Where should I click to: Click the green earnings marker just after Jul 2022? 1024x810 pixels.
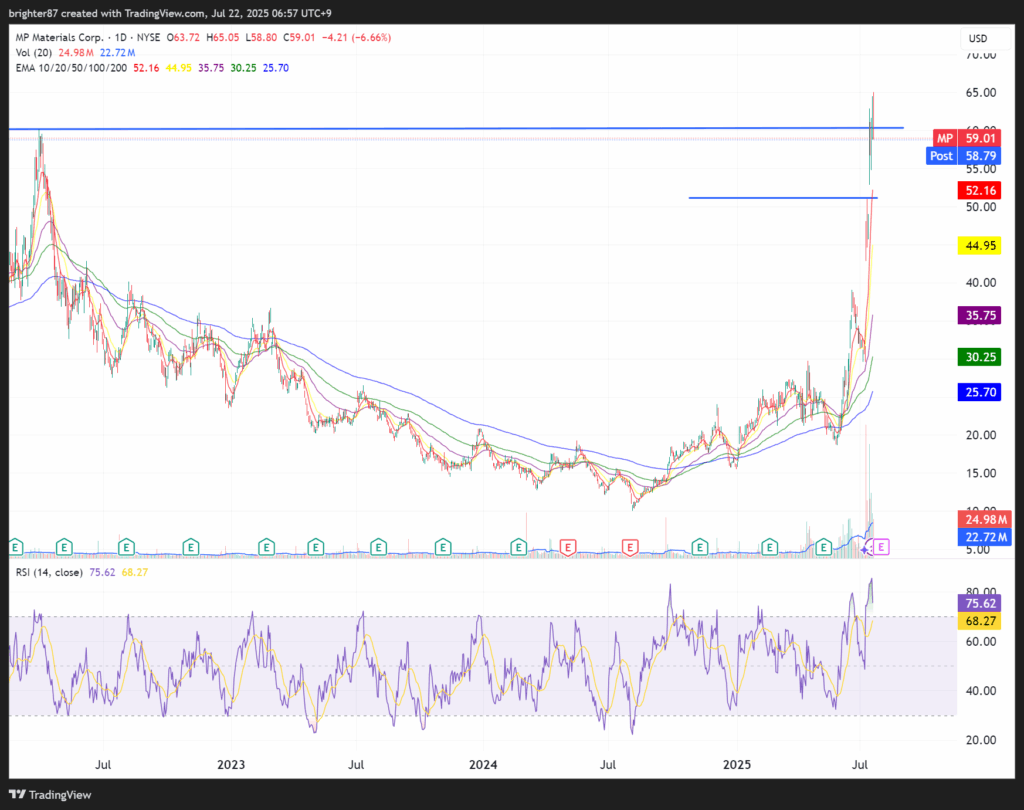(126, 547)
